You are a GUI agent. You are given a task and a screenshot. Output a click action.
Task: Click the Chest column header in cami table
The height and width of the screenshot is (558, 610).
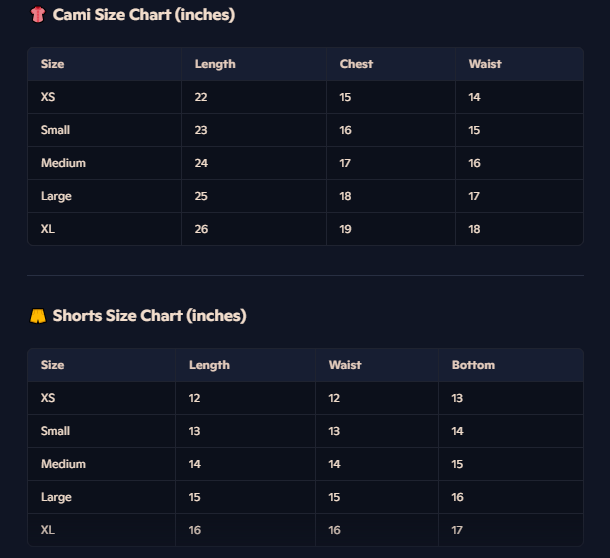356,64
